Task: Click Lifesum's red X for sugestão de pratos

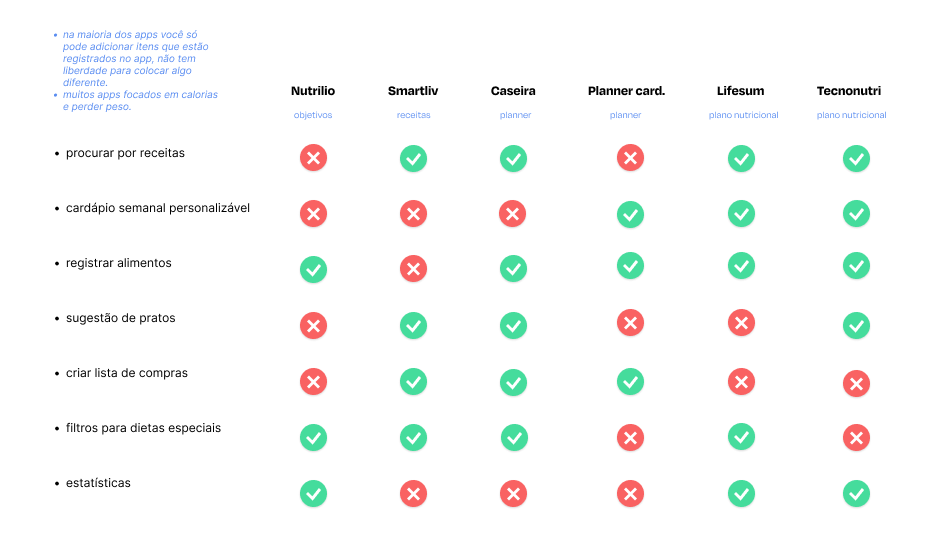Action: (x=741, y=323)
